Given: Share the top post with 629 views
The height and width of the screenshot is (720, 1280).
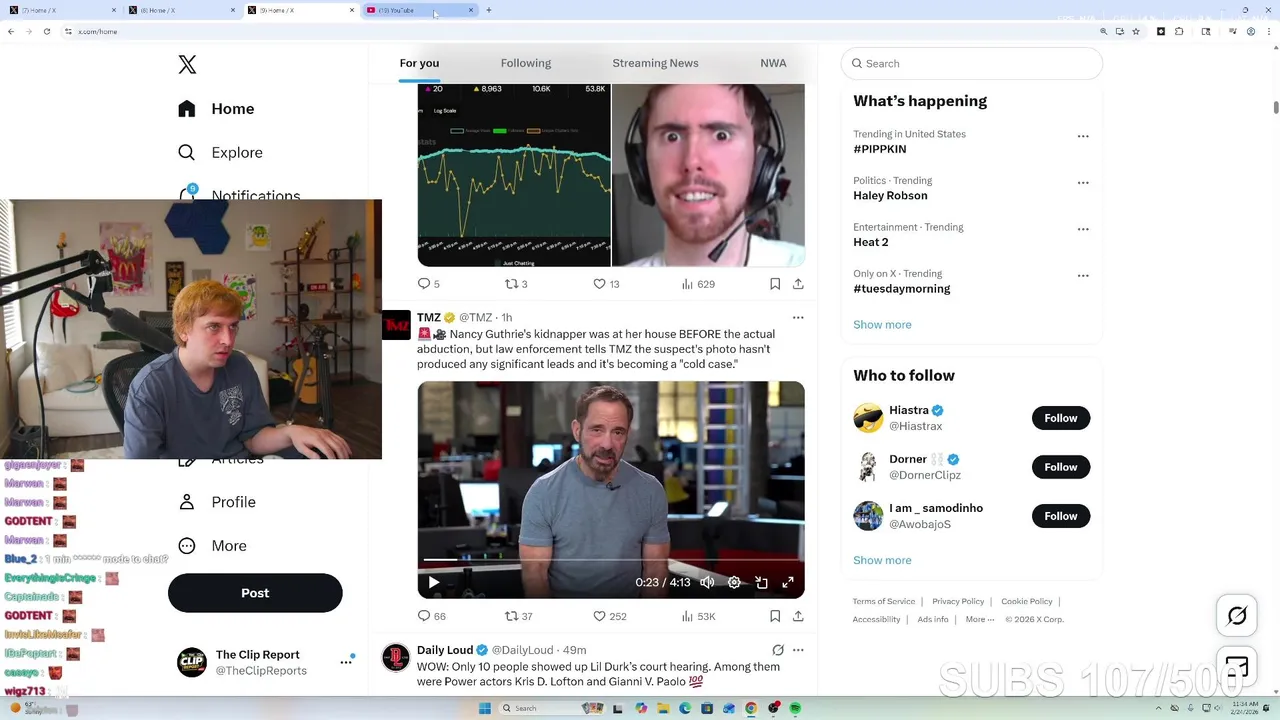Looking at the screenshot, I should pos(798,284).
